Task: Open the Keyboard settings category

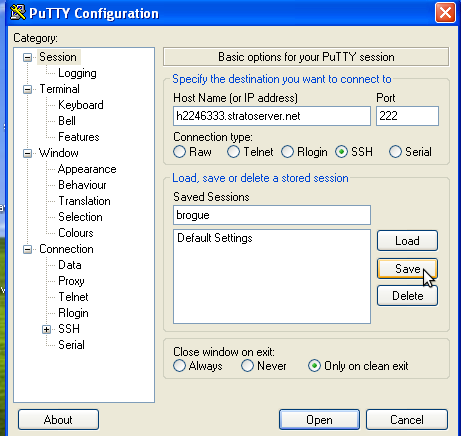Action: (x=81, y=105)
